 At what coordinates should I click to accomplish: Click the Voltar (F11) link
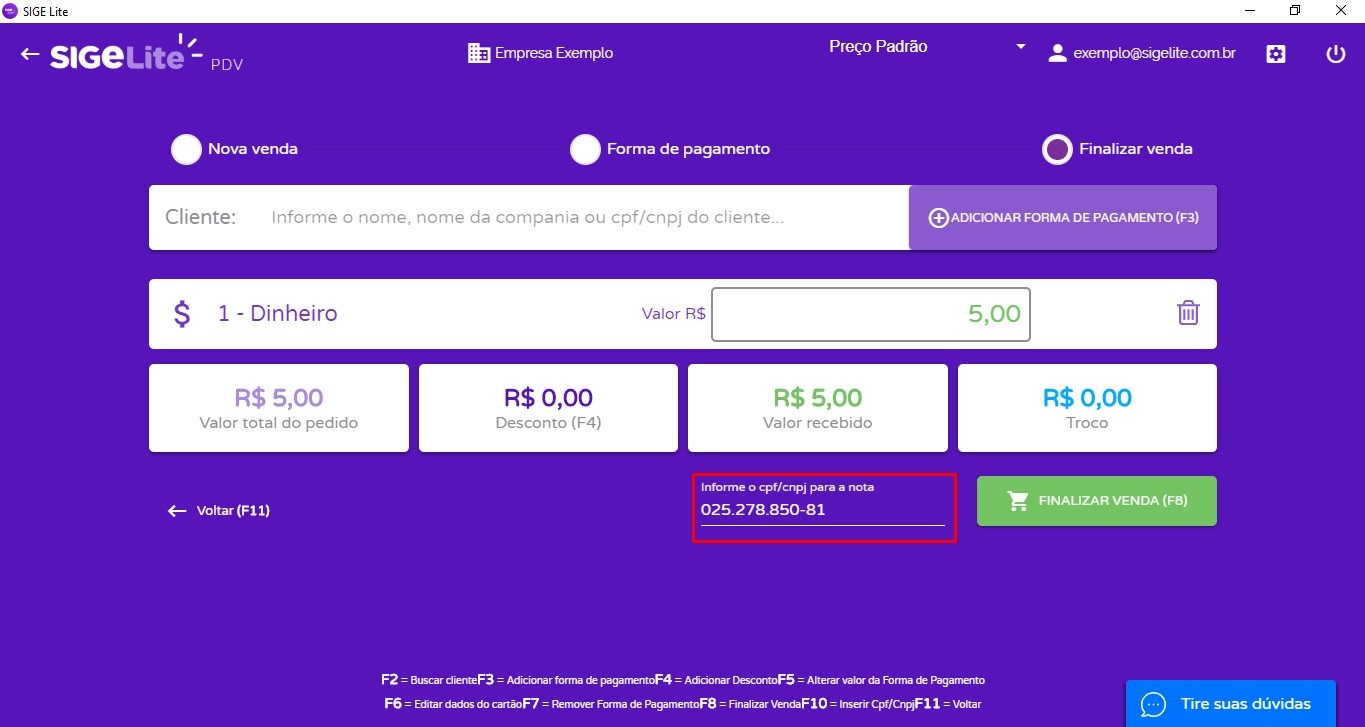[x=218, y=510]
